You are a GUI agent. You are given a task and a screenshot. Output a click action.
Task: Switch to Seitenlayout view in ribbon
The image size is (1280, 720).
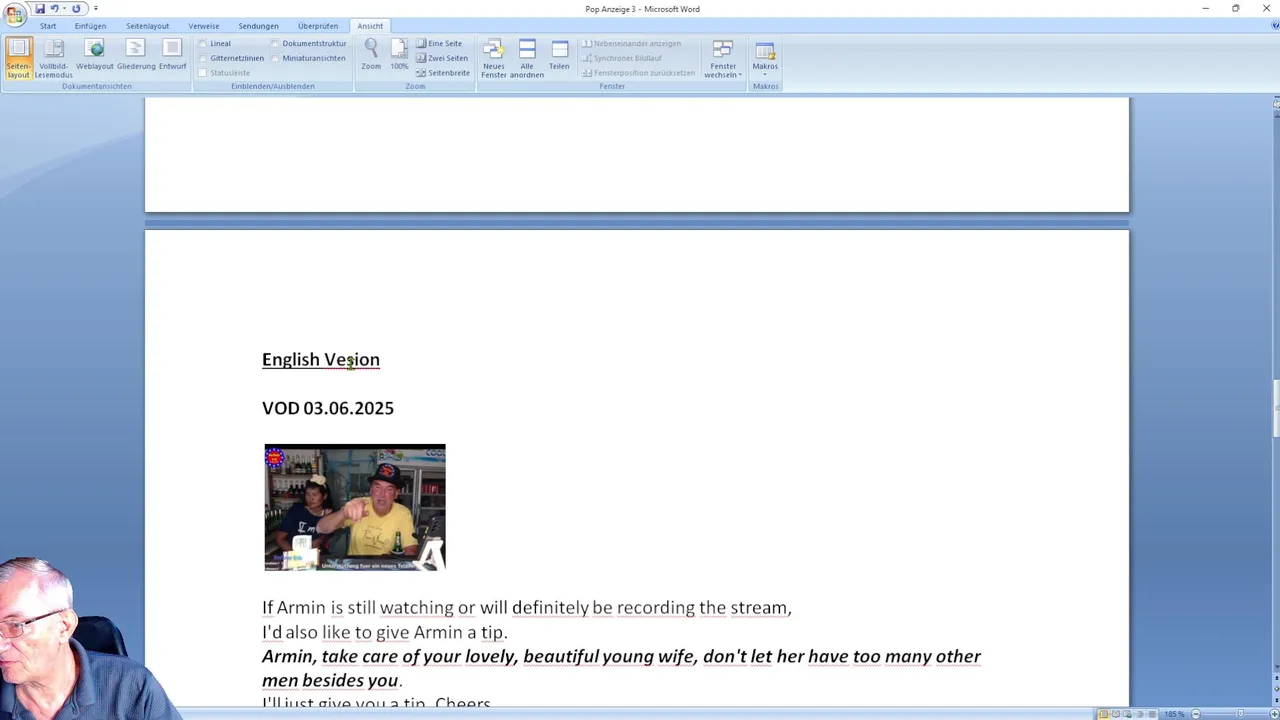pyautogui.click(x=18, y=58)
